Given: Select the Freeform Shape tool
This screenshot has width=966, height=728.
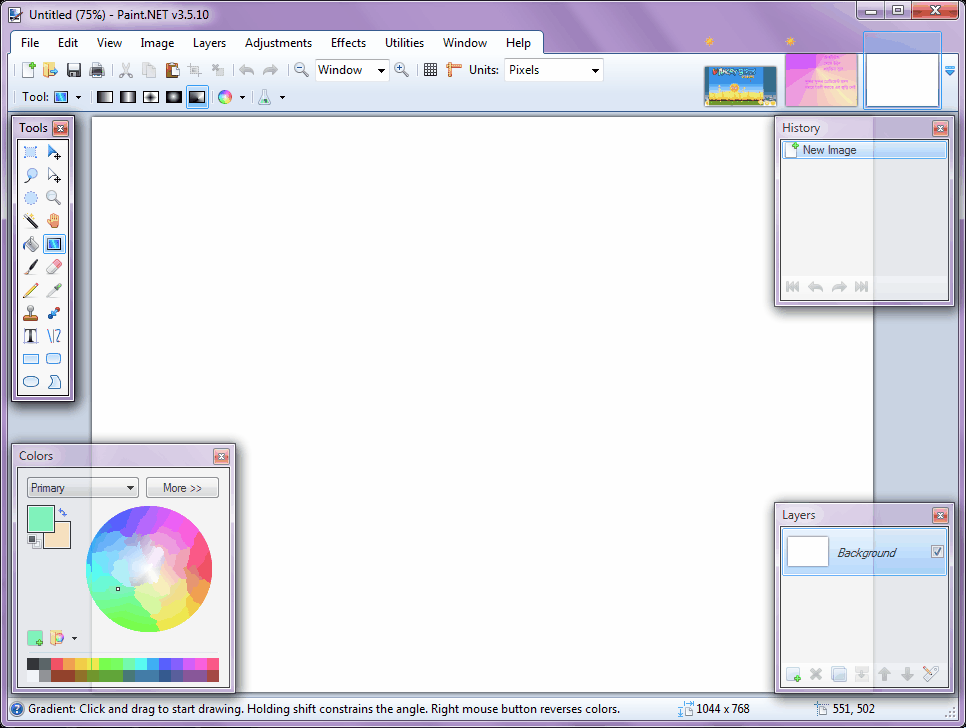Looking at the screenshot, I should pyautogui.click(x=54, y=382).
